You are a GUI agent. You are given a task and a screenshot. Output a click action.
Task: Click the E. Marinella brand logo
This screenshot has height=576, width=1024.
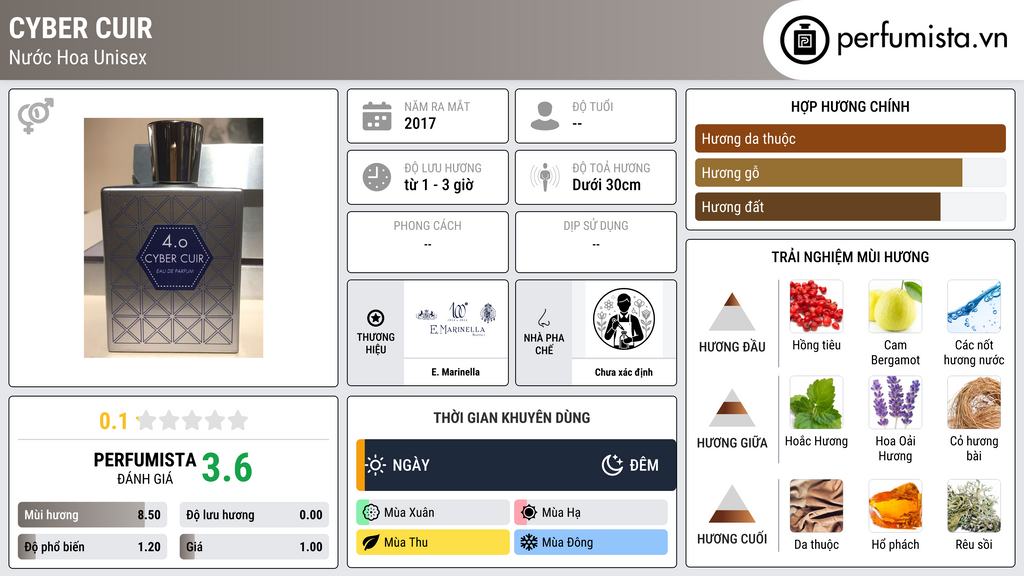pyautogui.click(x=456, y=319)
